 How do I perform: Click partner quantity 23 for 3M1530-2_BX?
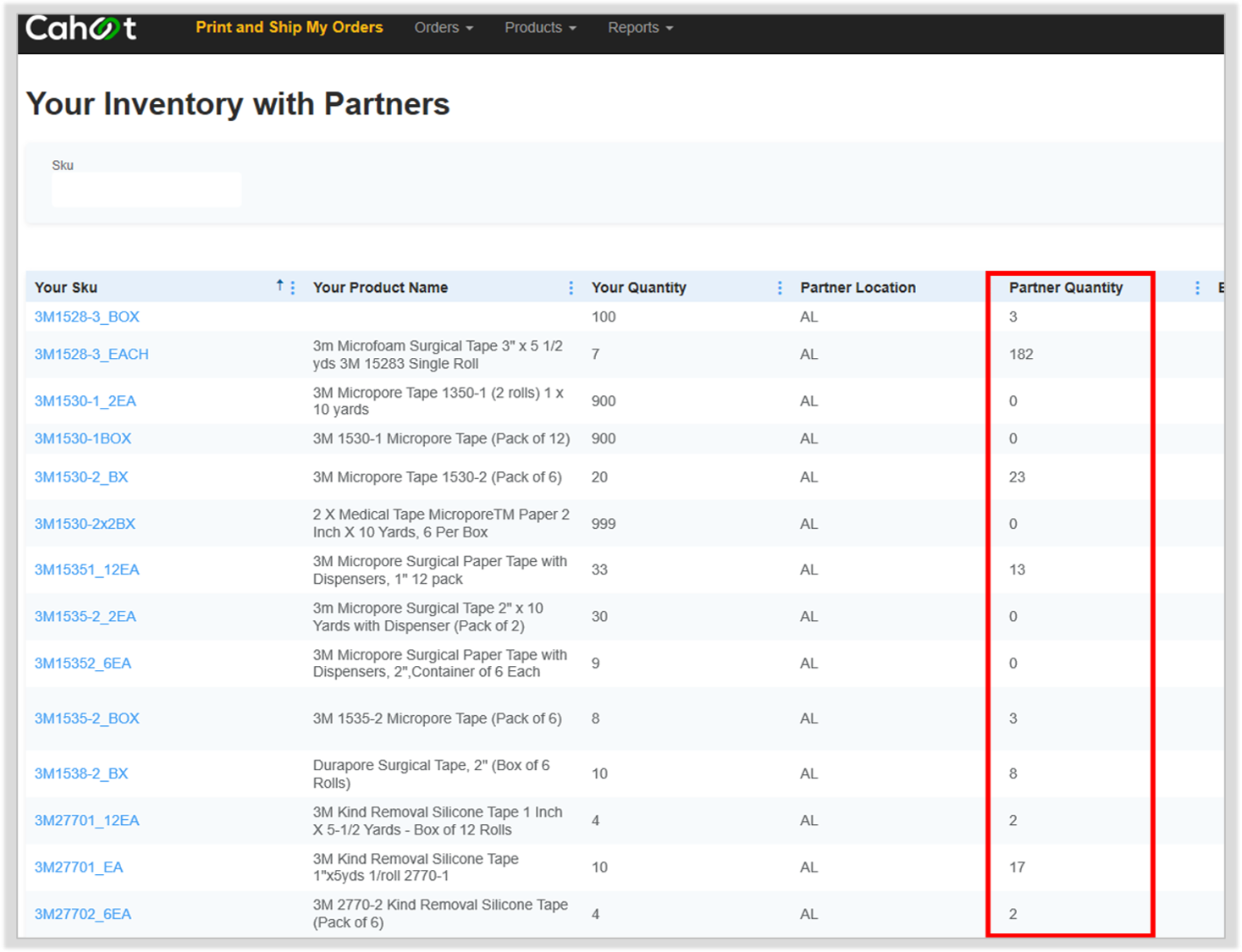[1017, 477]
